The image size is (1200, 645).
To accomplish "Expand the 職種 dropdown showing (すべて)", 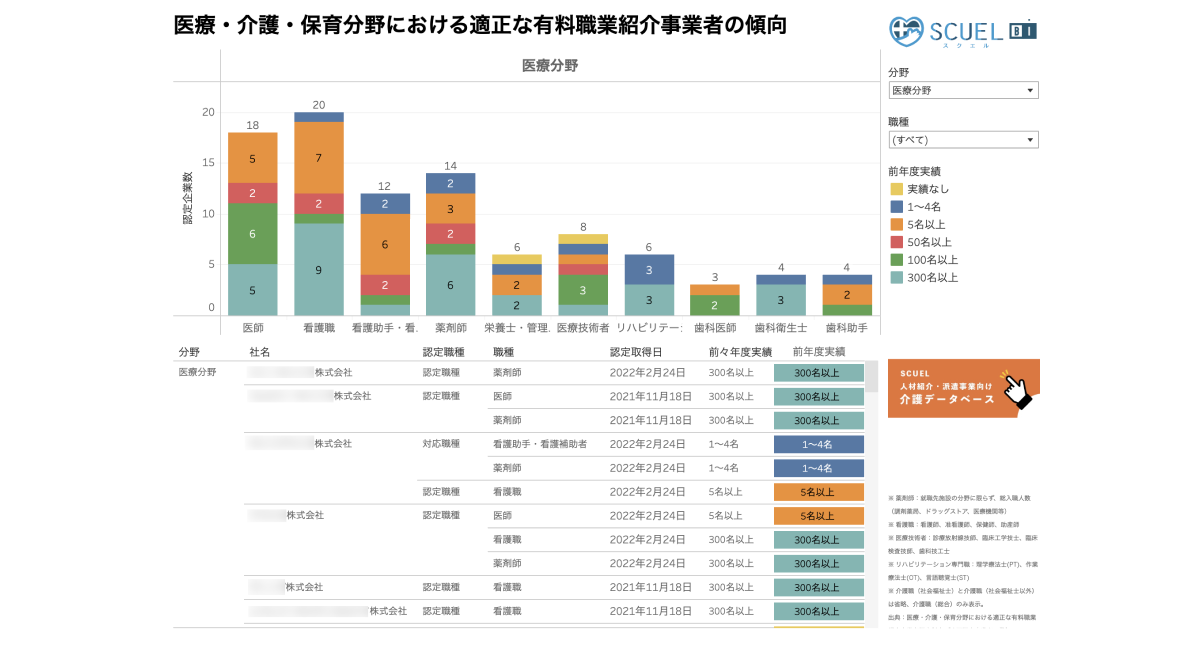I will click(963, 140).
